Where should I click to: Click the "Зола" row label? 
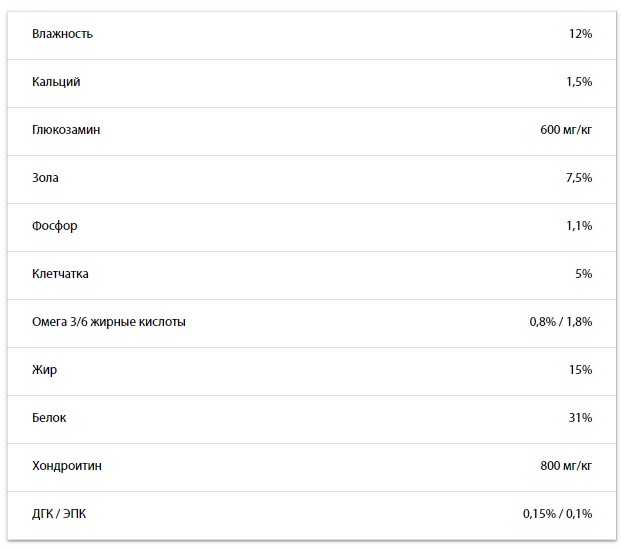click(x=45, y=178)
